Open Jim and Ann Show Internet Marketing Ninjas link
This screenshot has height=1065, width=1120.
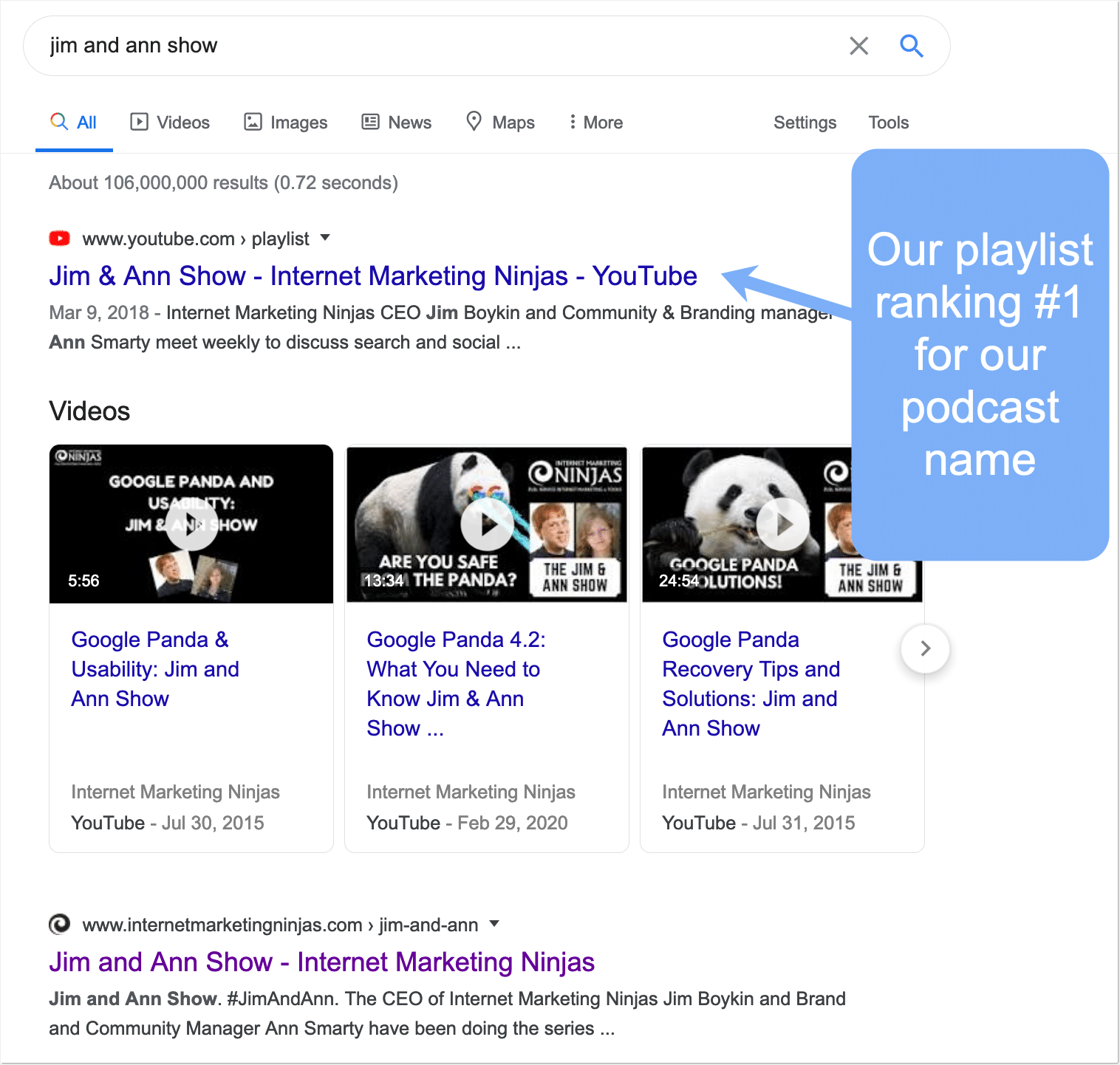point(321,962)
